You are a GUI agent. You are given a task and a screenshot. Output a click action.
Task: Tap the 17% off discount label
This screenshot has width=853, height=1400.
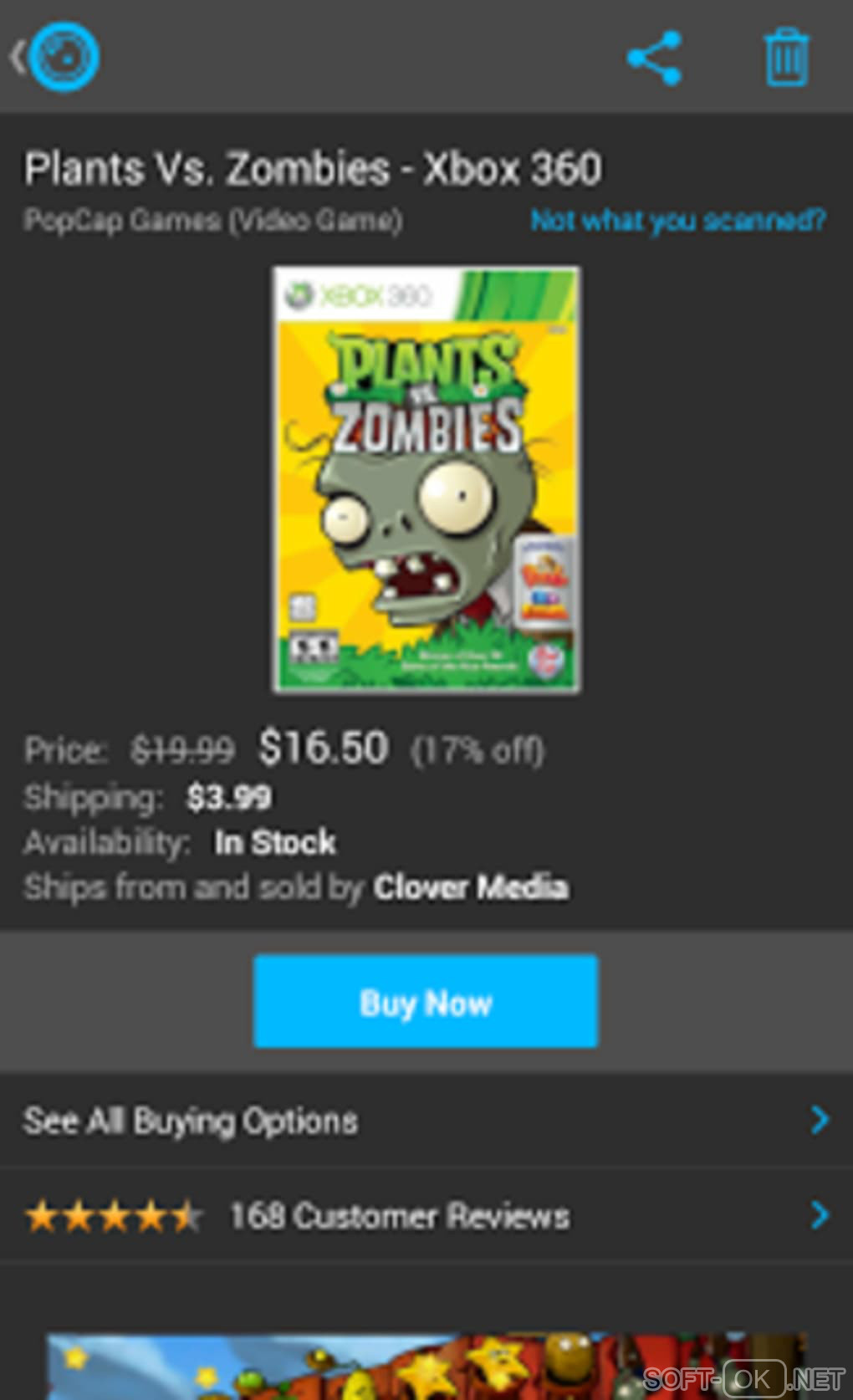[x=478, y=750]
